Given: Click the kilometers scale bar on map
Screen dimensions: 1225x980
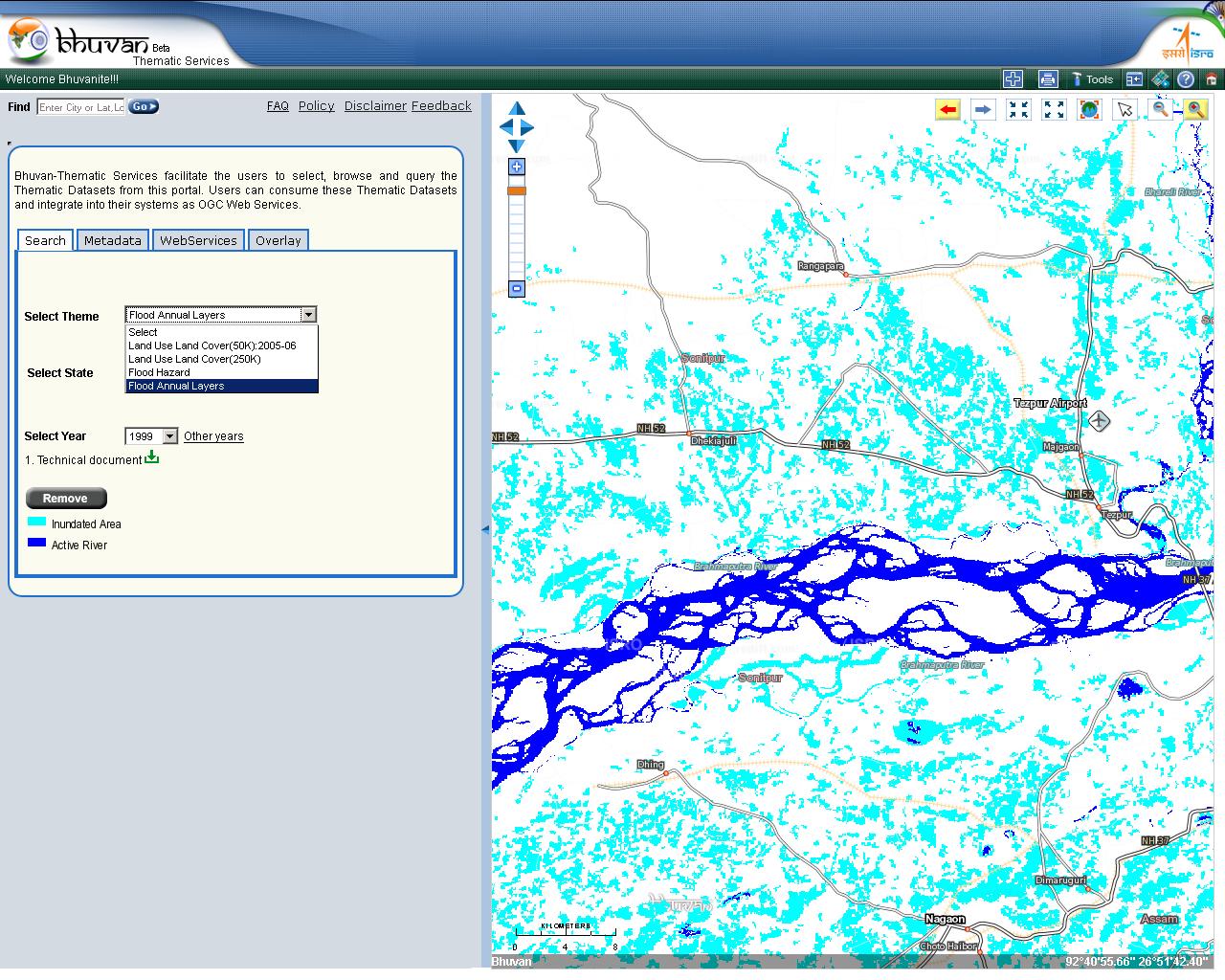Looking at the screenshot, I should click(x=566, y=937).
